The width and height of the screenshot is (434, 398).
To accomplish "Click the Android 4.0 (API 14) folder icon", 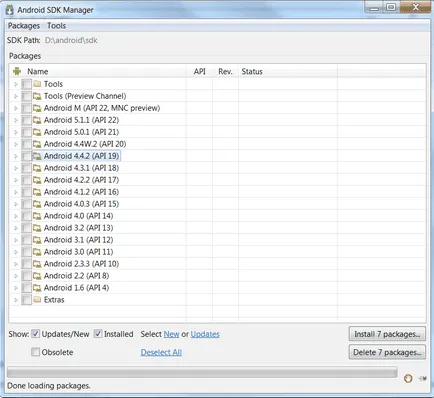I will [37, 216].
